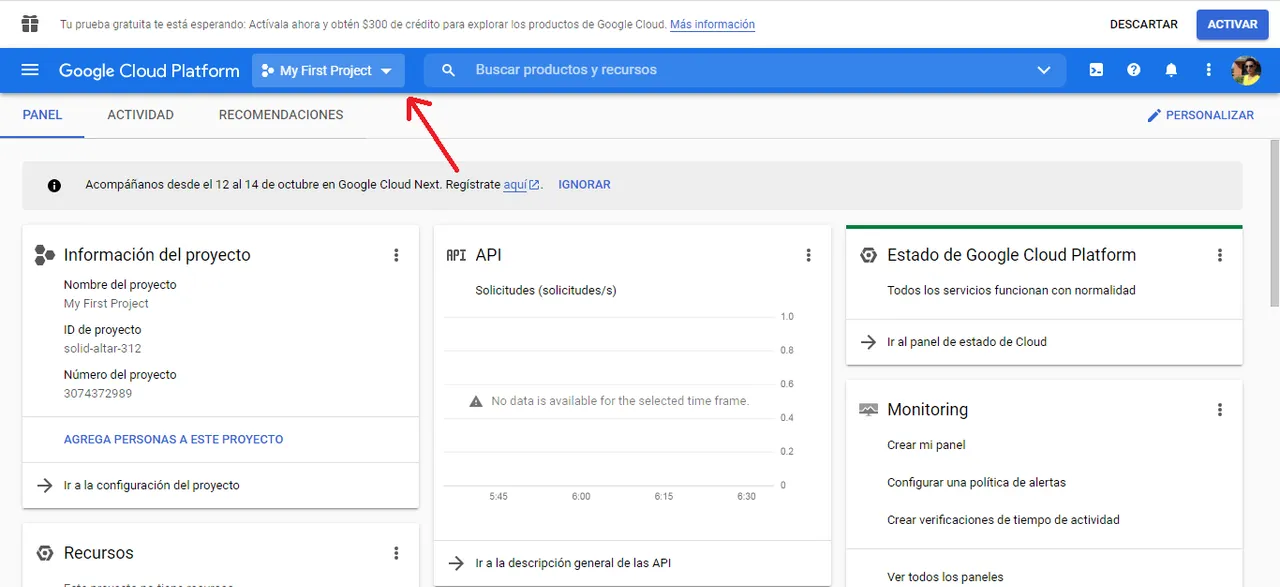Open API card three-dot menu
This screenshot has width=1280, height=587.
[809, 255]
